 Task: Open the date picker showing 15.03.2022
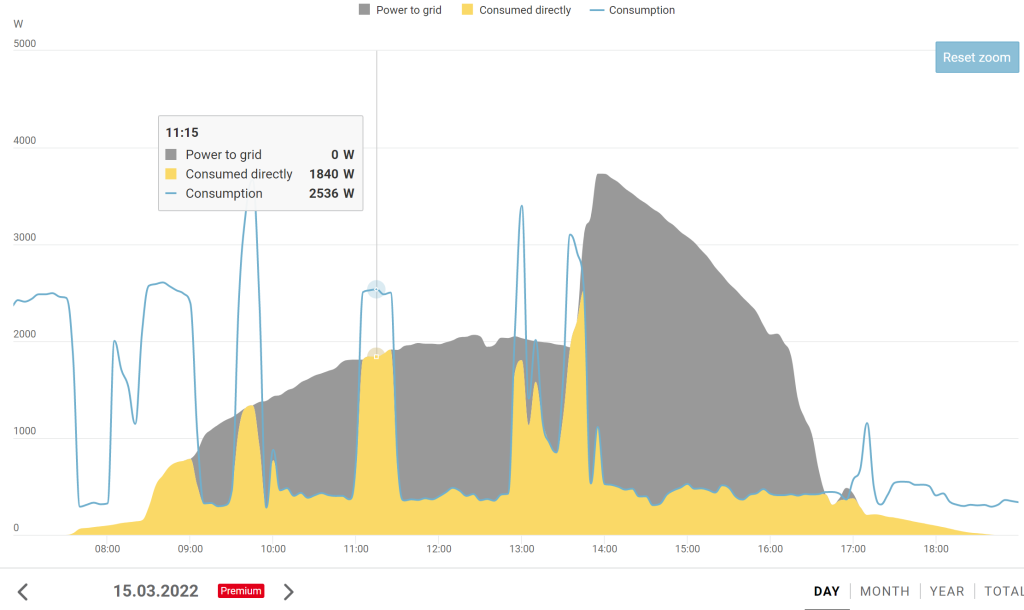coord(156,591)
